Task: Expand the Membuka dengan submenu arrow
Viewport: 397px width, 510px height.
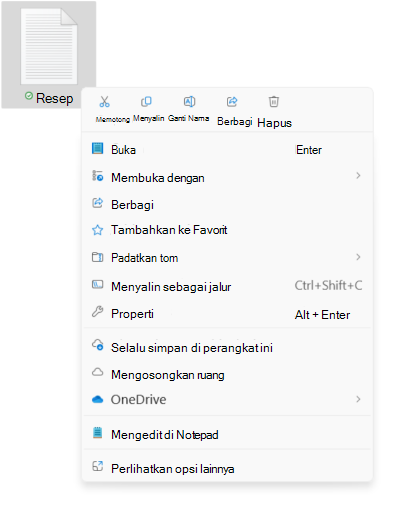Action: (x=358, y=175)
